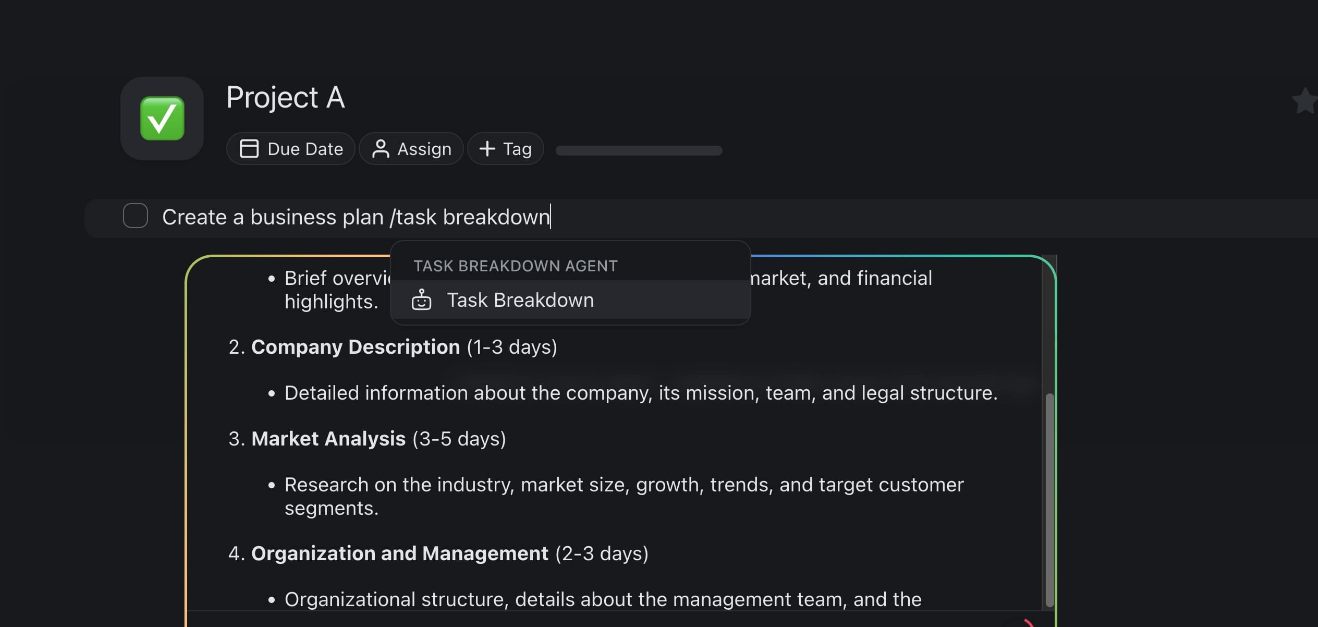The height and width of the screenshot is (627, 1318).
Task: Click the red arrow at the card bottom
Action: pos(1029,621)
